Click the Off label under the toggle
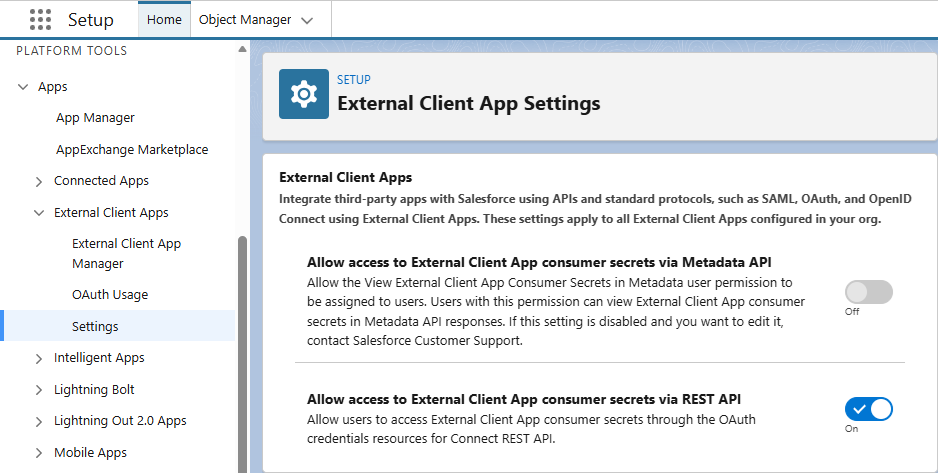The image size is (938, 473). tap(852, 312)
